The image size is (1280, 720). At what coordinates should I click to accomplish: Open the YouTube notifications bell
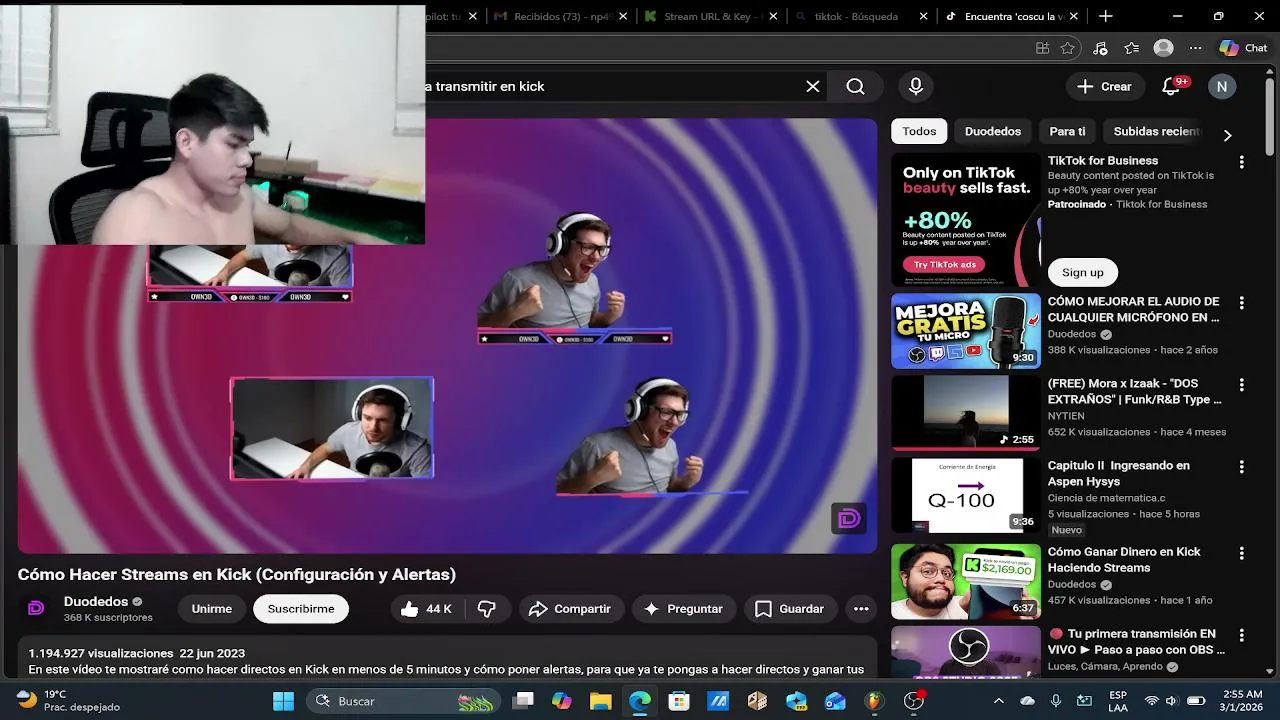(1171, 87)
